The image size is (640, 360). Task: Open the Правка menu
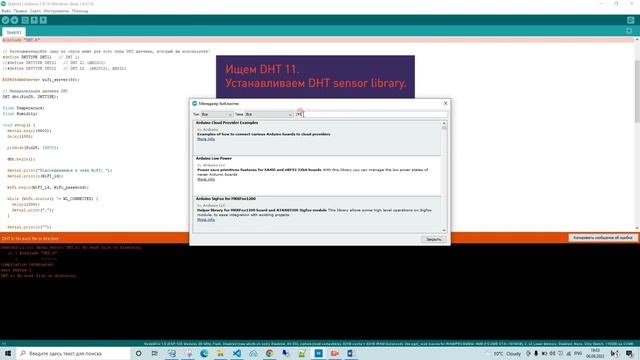click(x=20, y=11)
